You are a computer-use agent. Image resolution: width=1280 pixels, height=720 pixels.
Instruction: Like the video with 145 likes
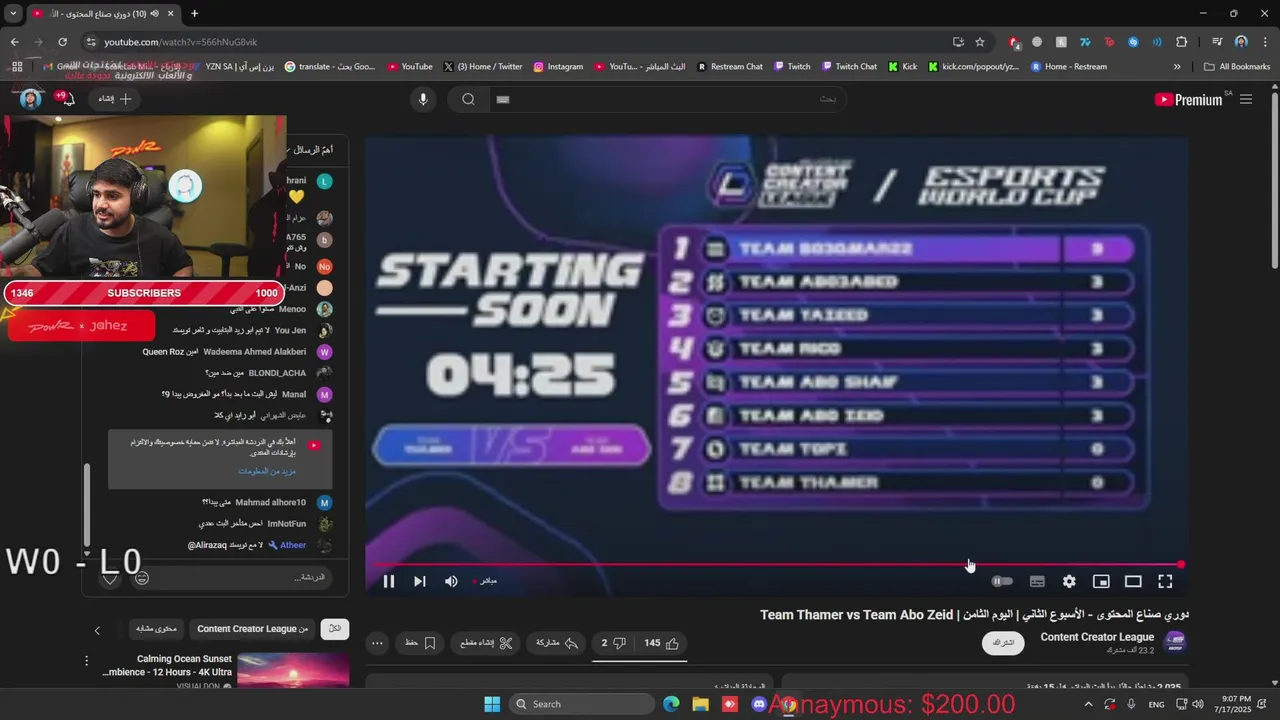pyautogui.click(x=662, y=643)
